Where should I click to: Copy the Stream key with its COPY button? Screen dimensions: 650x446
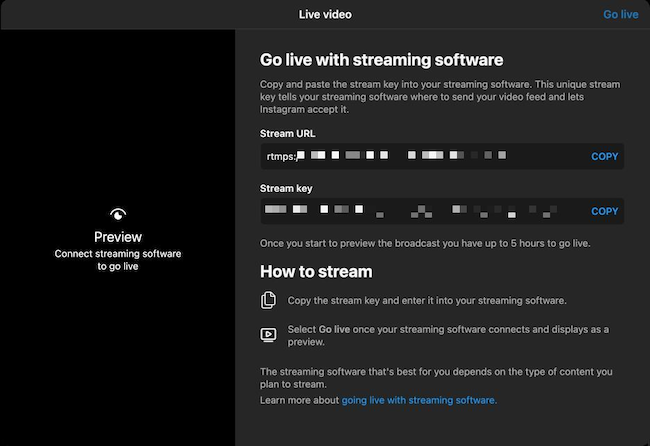[x=605, y=211]
